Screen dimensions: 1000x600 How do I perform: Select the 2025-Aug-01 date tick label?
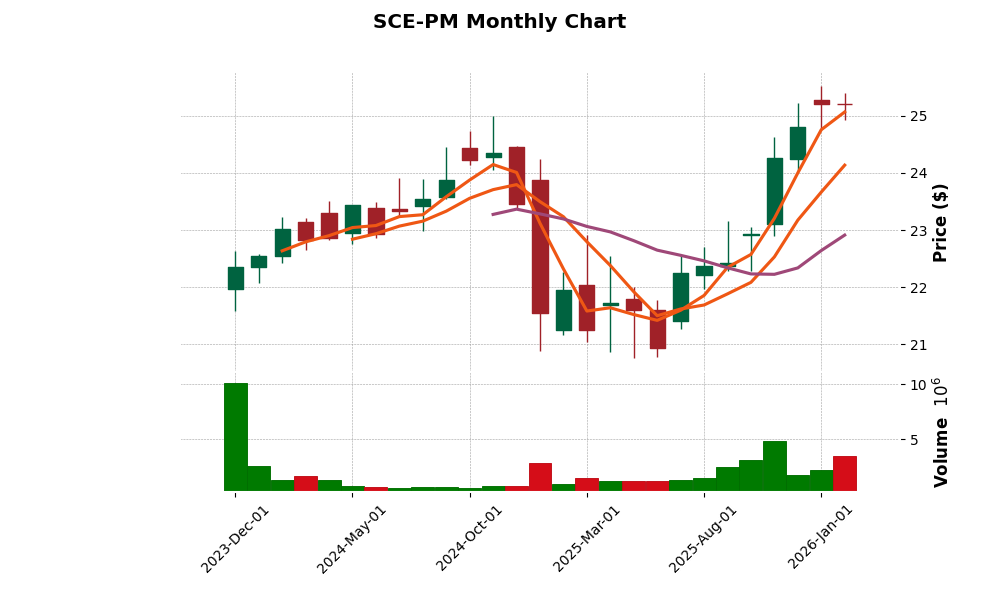(x=703, y=538)
